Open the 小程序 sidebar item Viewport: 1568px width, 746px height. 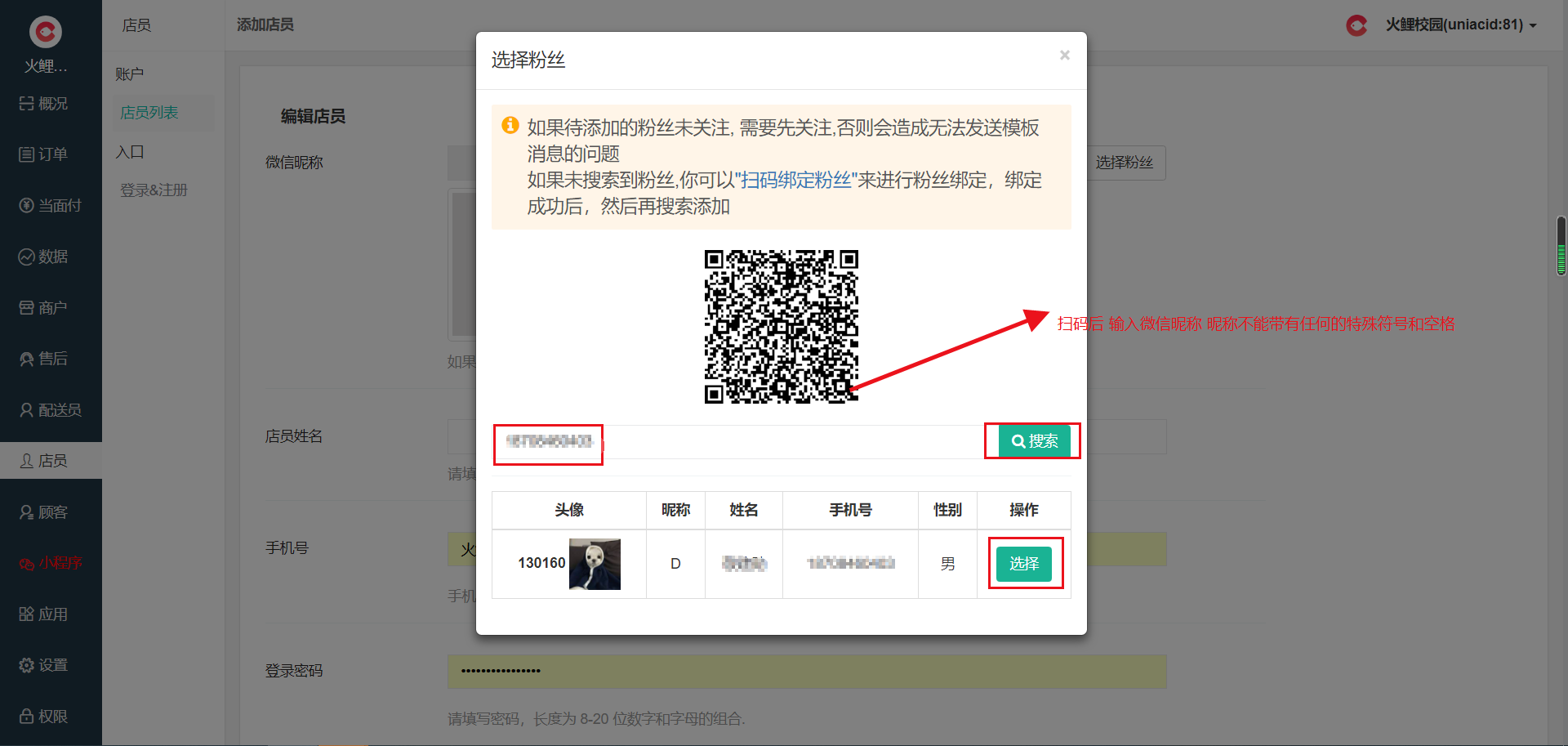[x=51, y=563]
